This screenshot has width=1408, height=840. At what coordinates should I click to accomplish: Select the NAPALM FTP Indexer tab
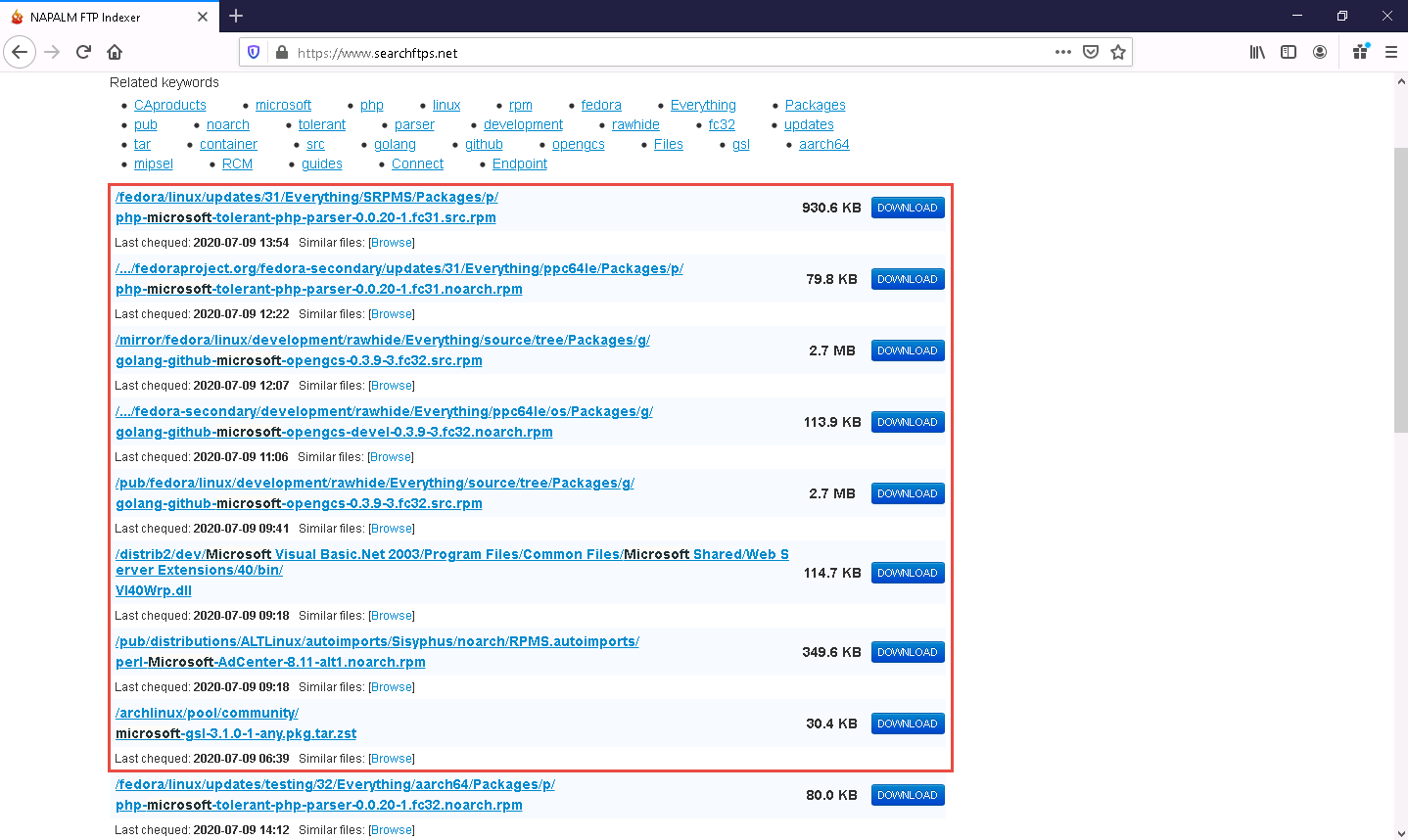click(x=110, y=17)
